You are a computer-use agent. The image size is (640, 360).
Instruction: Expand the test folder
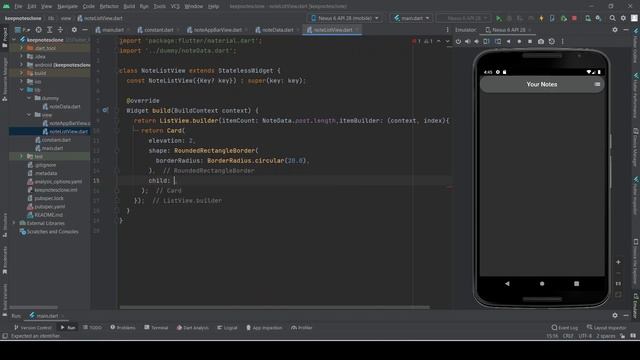22,156
